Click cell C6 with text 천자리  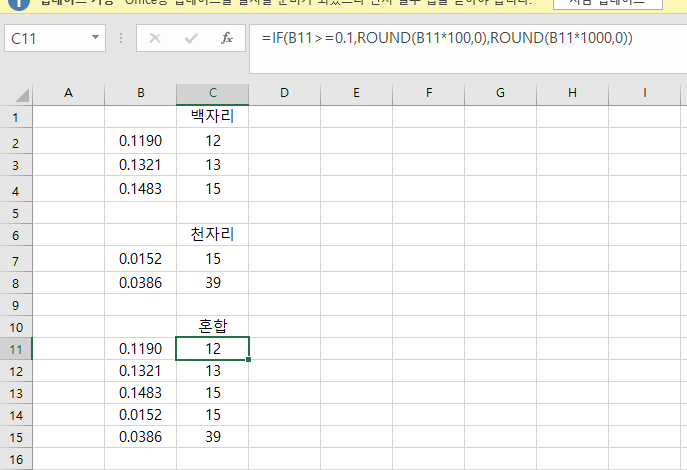[212, 234]
